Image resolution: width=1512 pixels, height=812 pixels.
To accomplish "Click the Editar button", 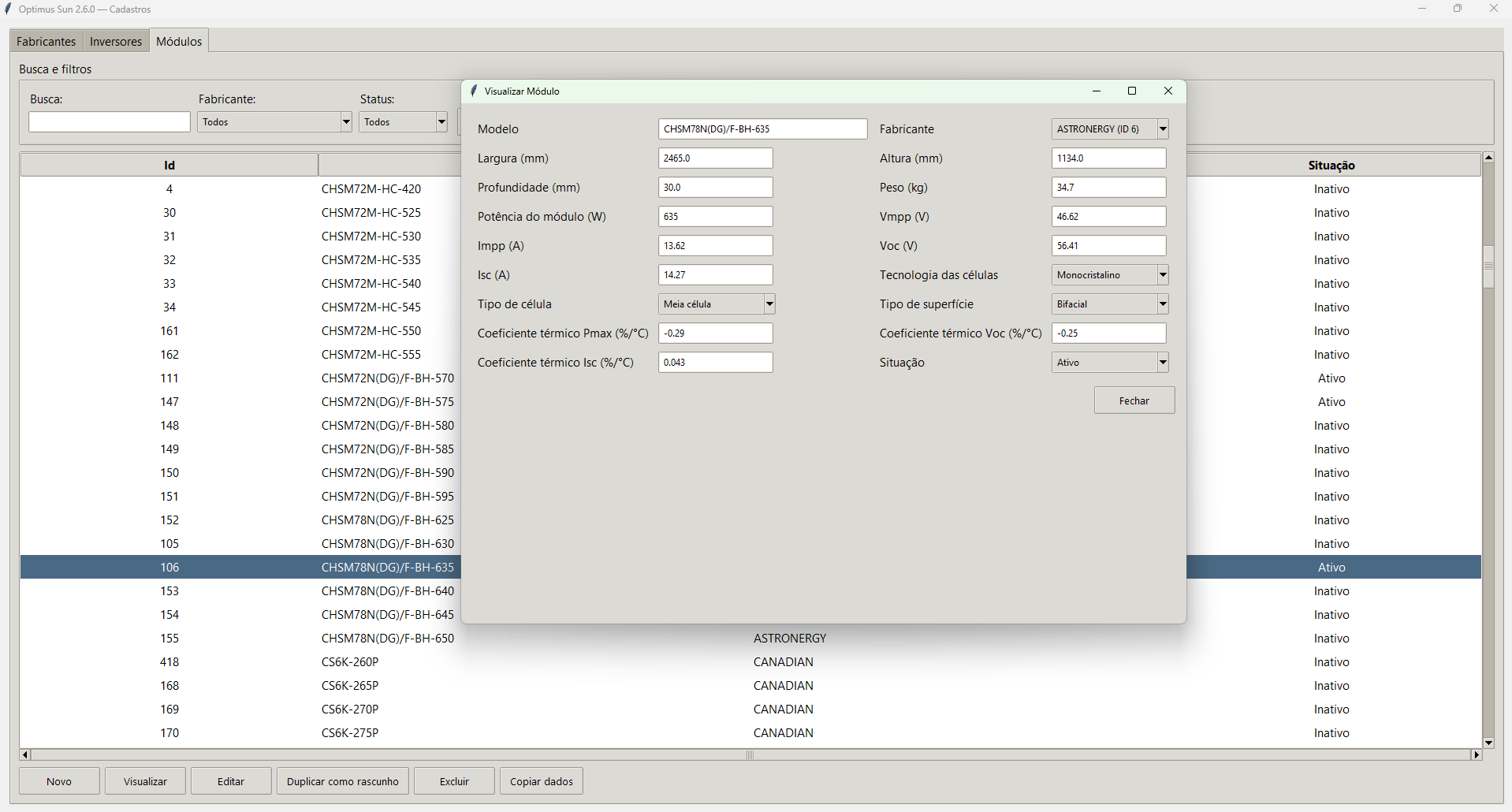I will (x=231, y=781).
